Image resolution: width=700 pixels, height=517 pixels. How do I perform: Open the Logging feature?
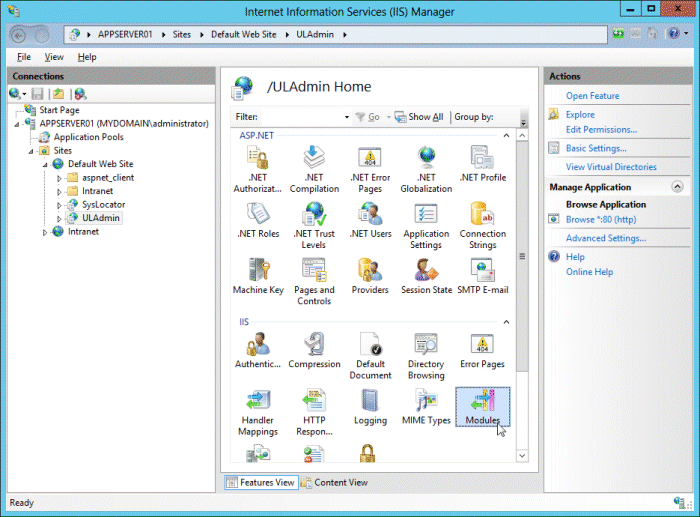pos(370,407)
